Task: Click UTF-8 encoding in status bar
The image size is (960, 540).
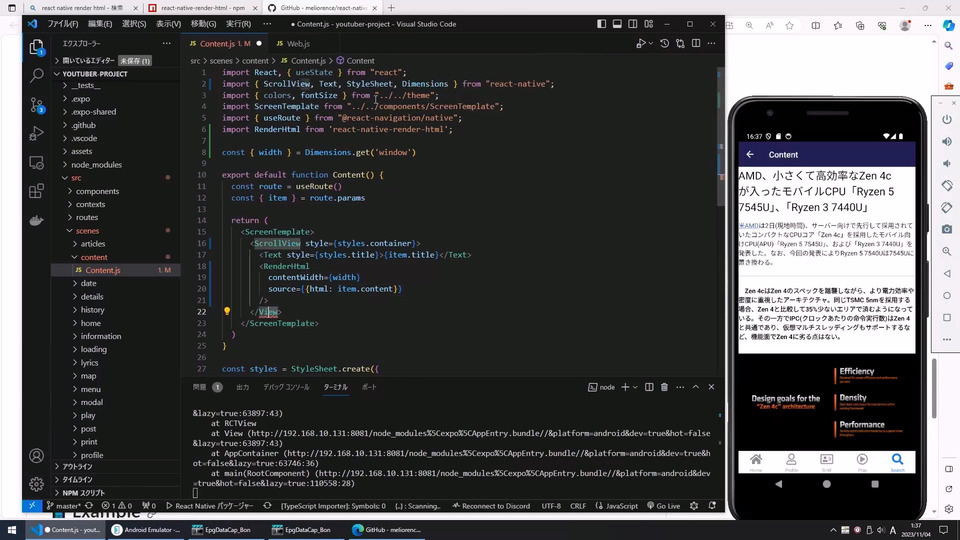Action: coord(551,506)
